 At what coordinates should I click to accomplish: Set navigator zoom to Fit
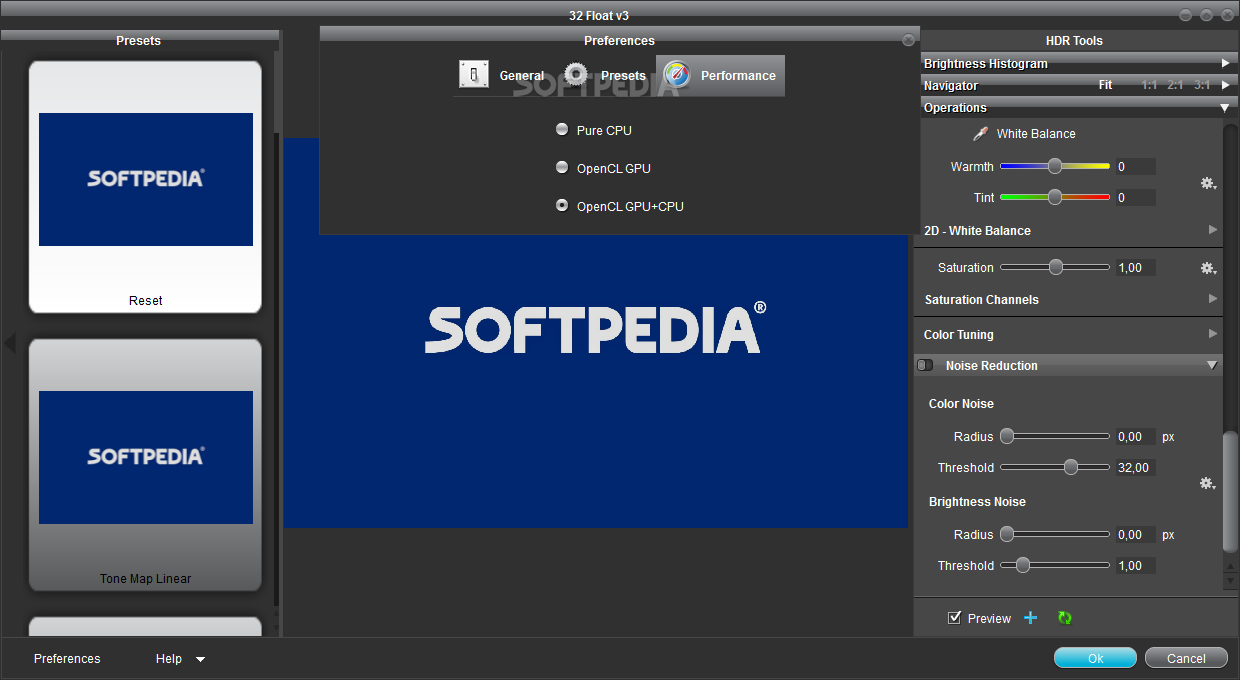tap(1106, 85)
